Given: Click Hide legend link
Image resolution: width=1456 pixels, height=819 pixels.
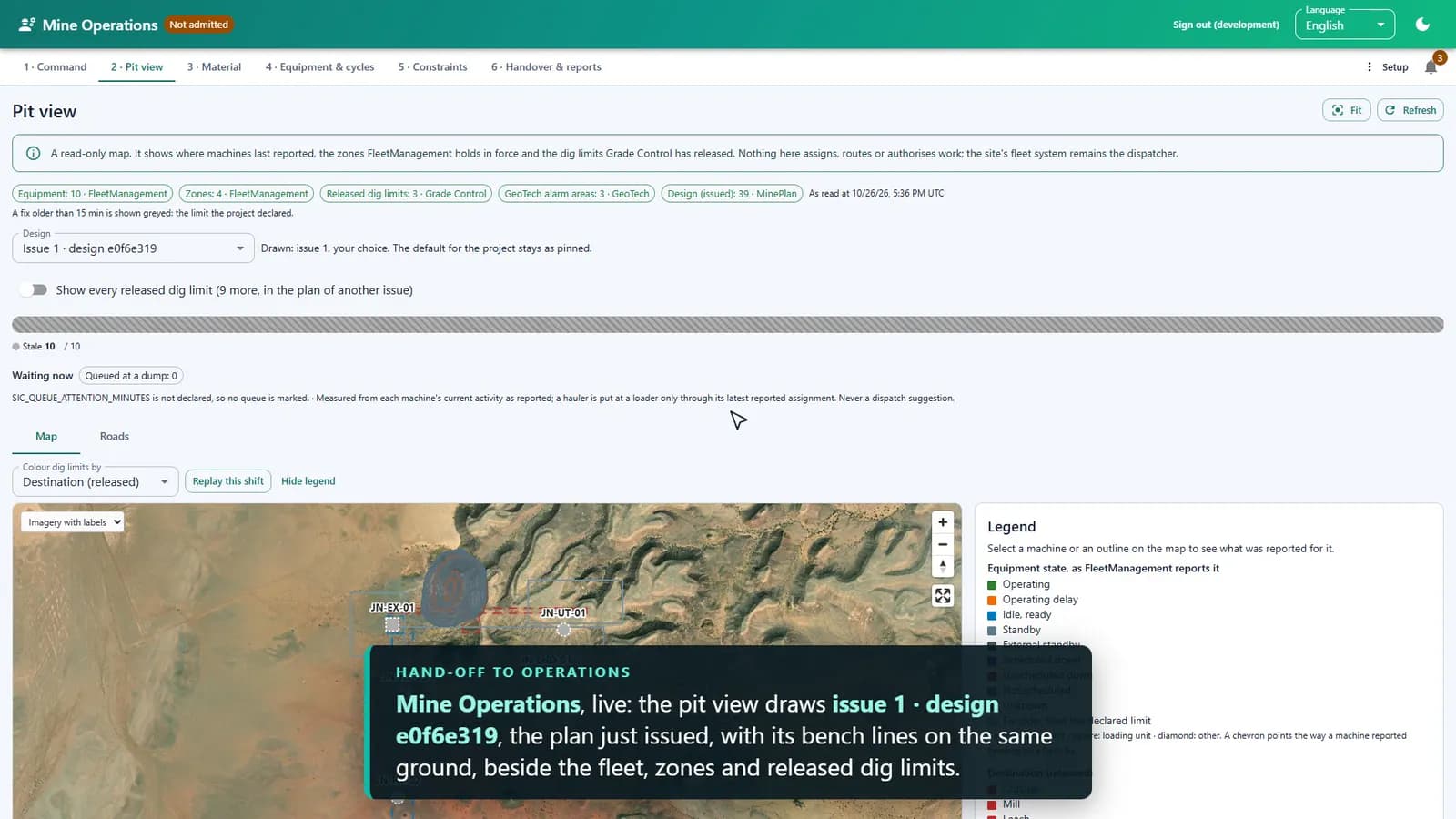Looking at the screenshot, I should pyautogui.click(x=308, y=481).
